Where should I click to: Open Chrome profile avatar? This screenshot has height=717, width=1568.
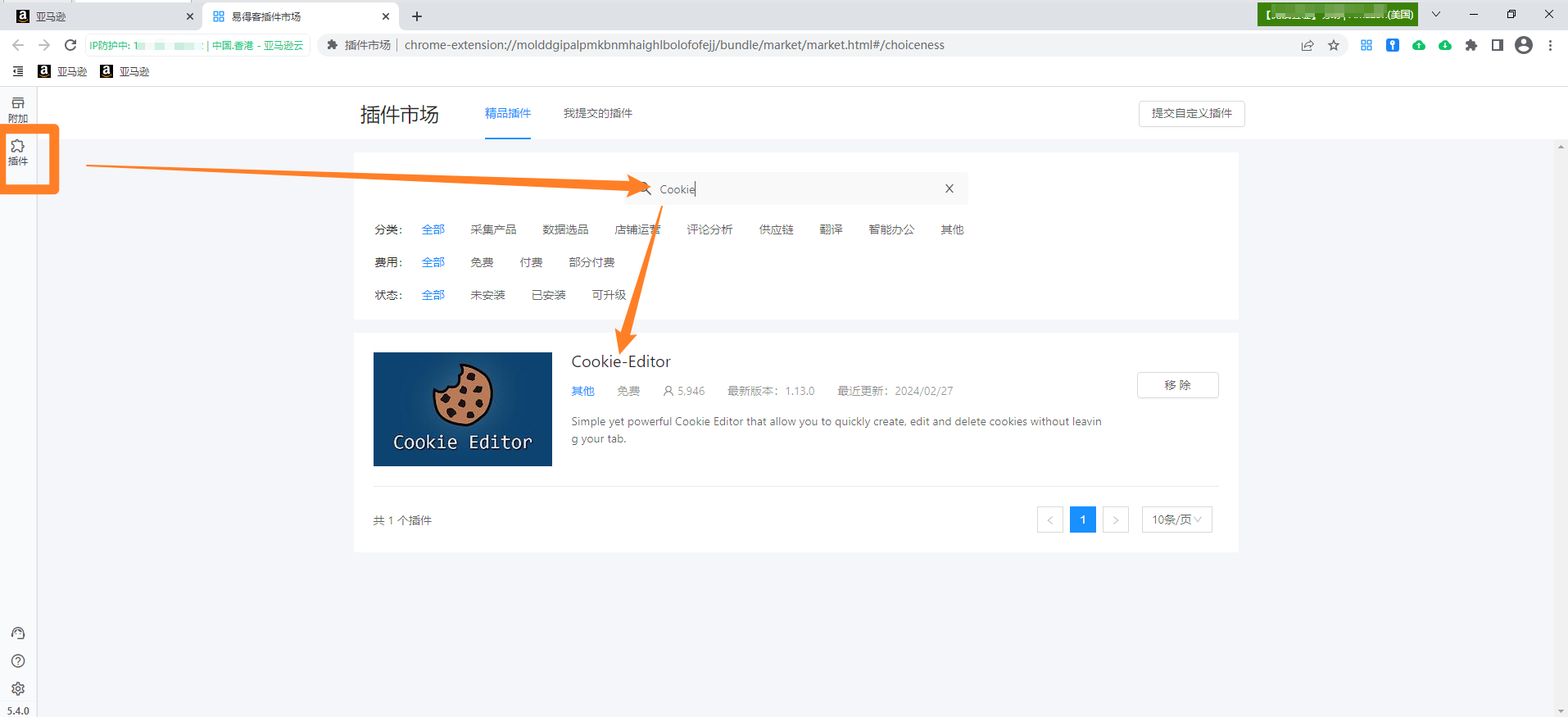tap(1524, 45)
